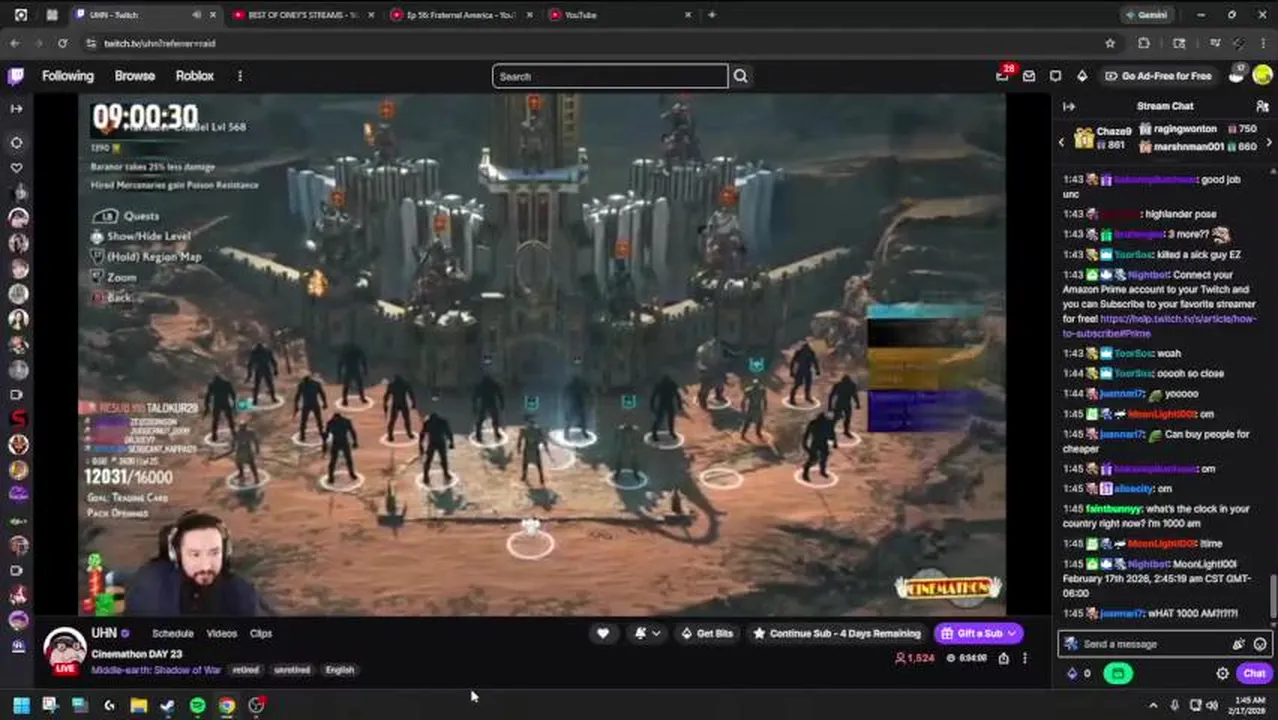
Task: Bookmark this page with star icon
Action: point(1110,43)
